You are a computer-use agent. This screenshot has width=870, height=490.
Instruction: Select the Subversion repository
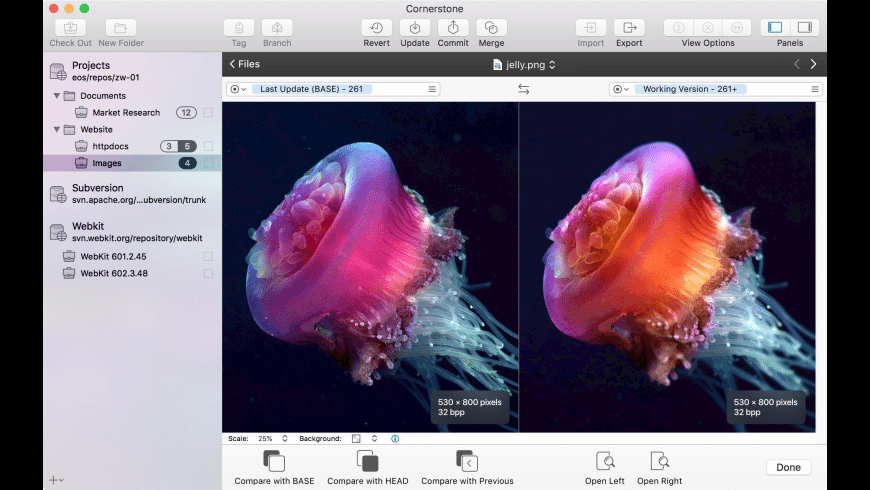(132, 194)
